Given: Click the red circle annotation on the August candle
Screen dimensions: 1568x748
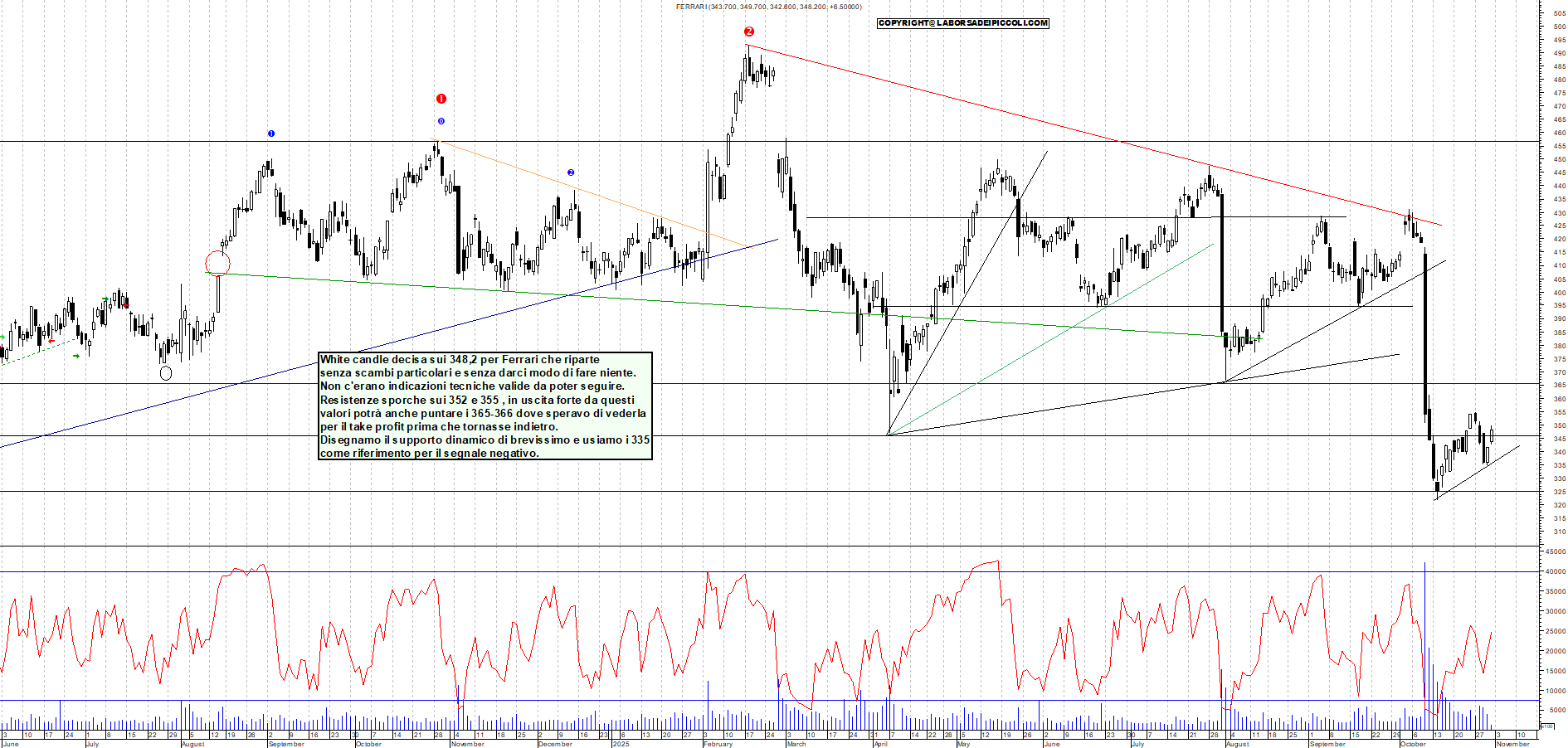Looking at the screenshot, I should 217,261.
